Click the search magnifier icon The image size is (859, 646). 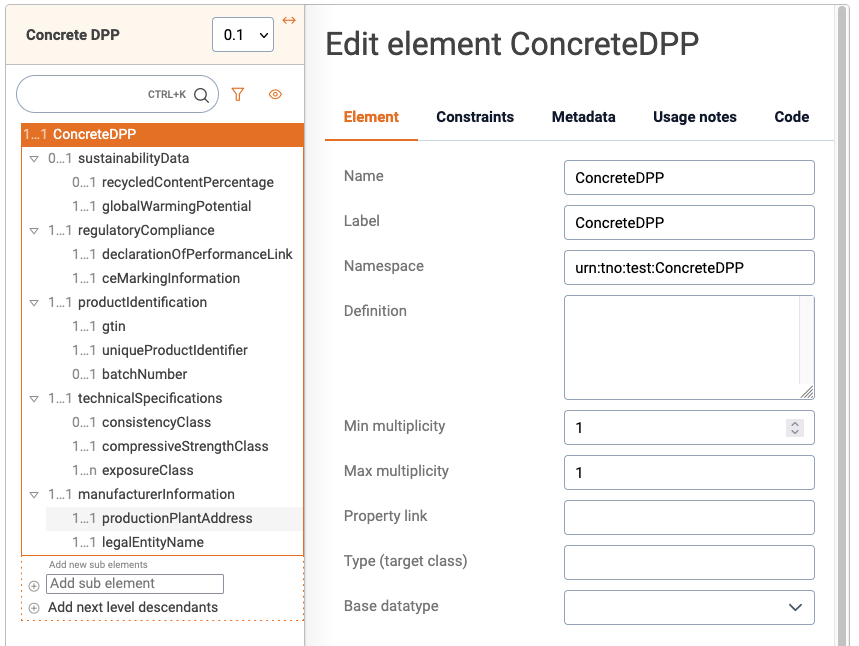point(201,95)
